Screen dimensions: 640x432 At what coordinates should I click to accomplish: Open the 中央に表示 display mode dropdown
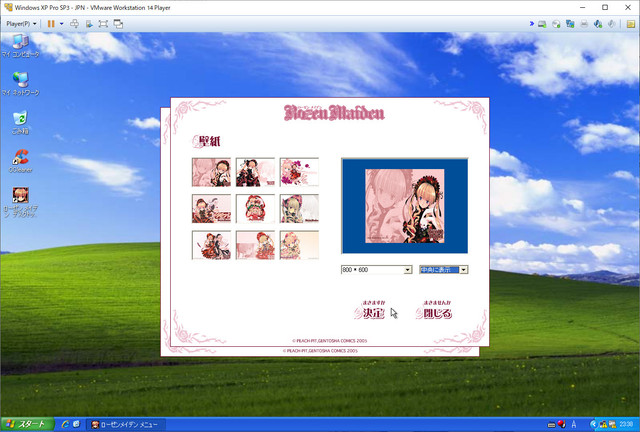[x=444, y=270]
